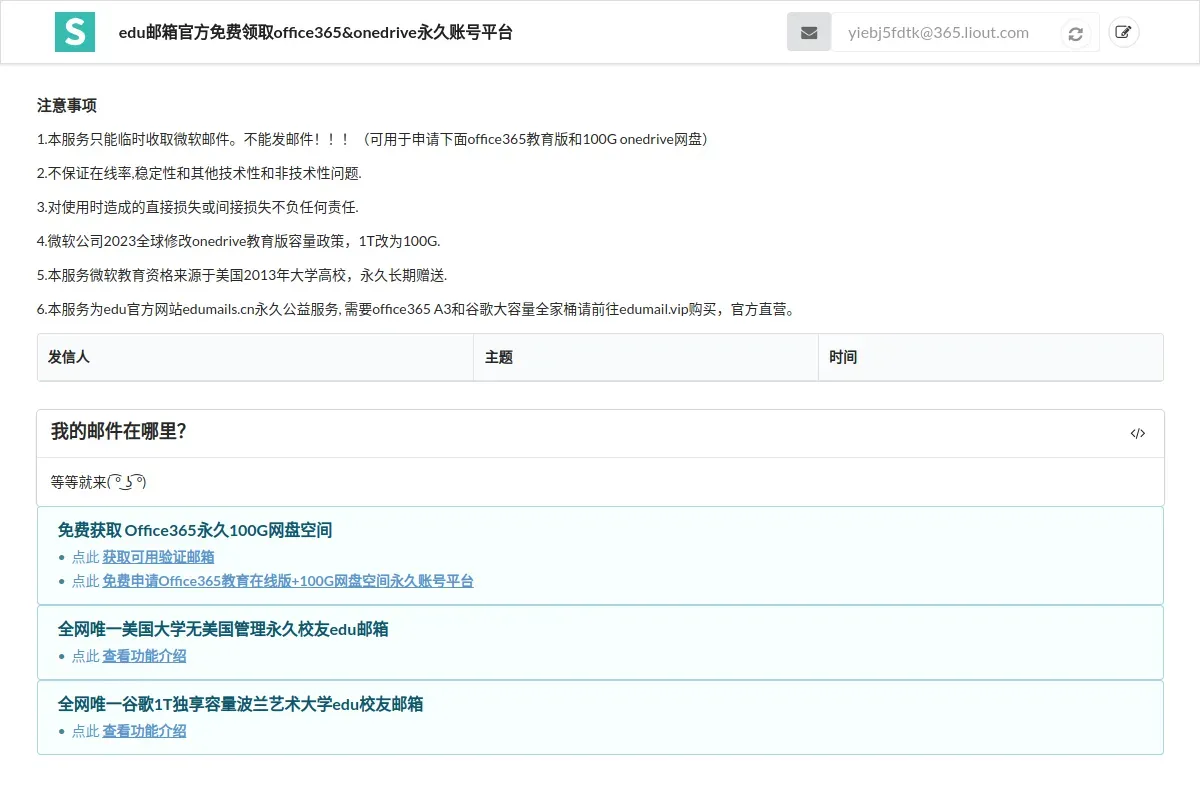Click notice line 6 mentioning edumails.cn
This screenshot has width=1200, height=800.
click(x=418, y=309)
